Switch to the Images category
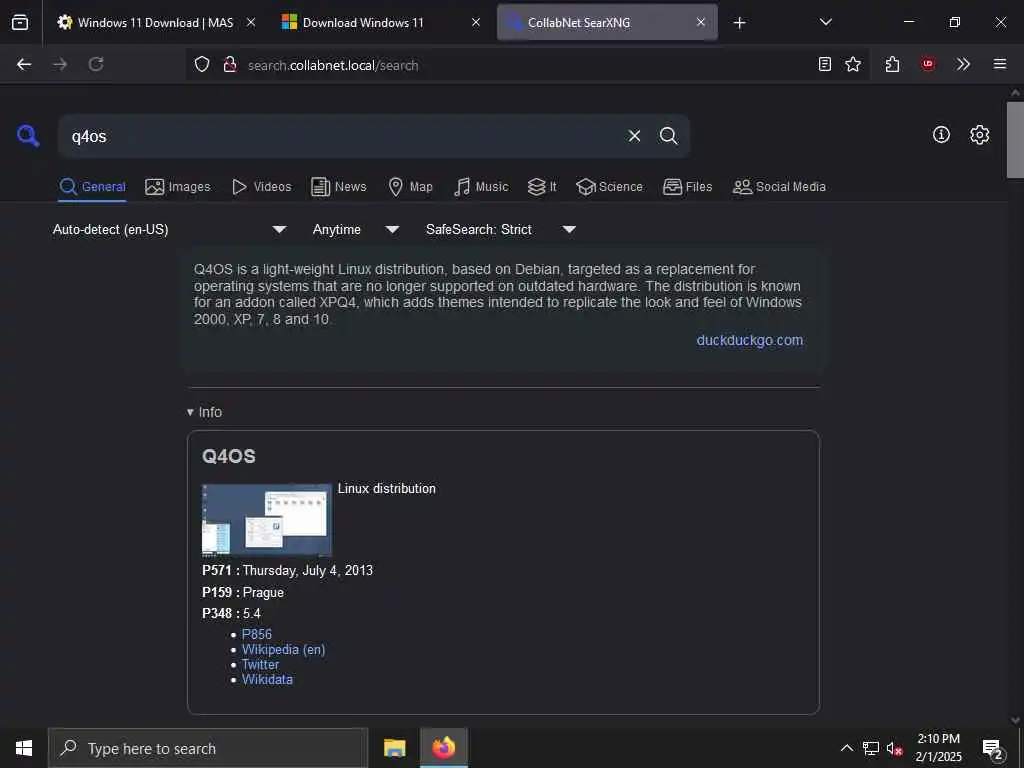The image size is (1024, 768). point(178,187)
